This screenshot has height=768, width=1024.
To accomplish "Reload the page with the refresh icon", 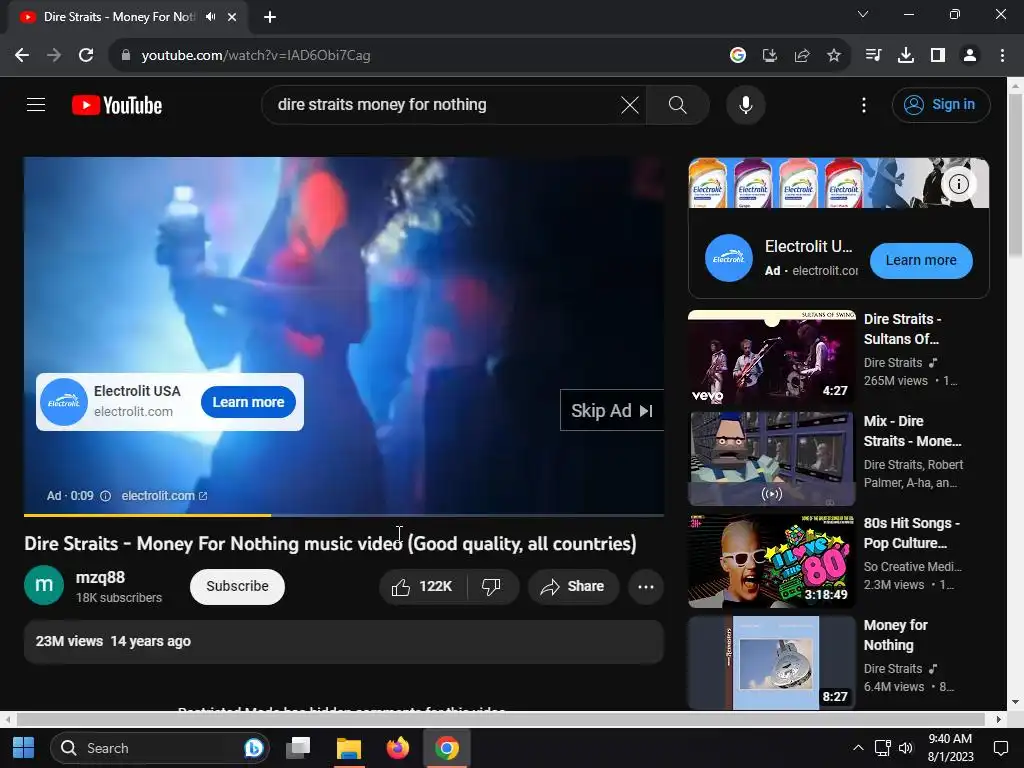I will click(x=86, y=56).
